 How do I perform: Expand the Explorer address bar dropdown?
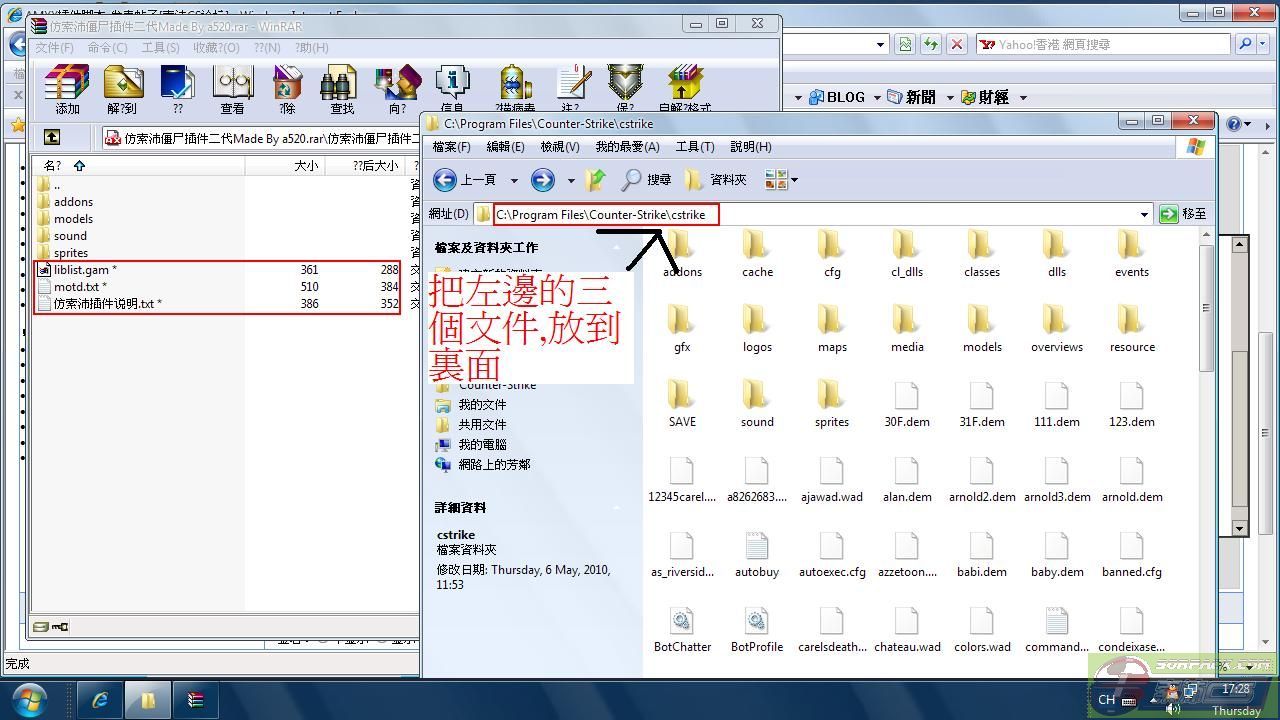pos(1144,214)
